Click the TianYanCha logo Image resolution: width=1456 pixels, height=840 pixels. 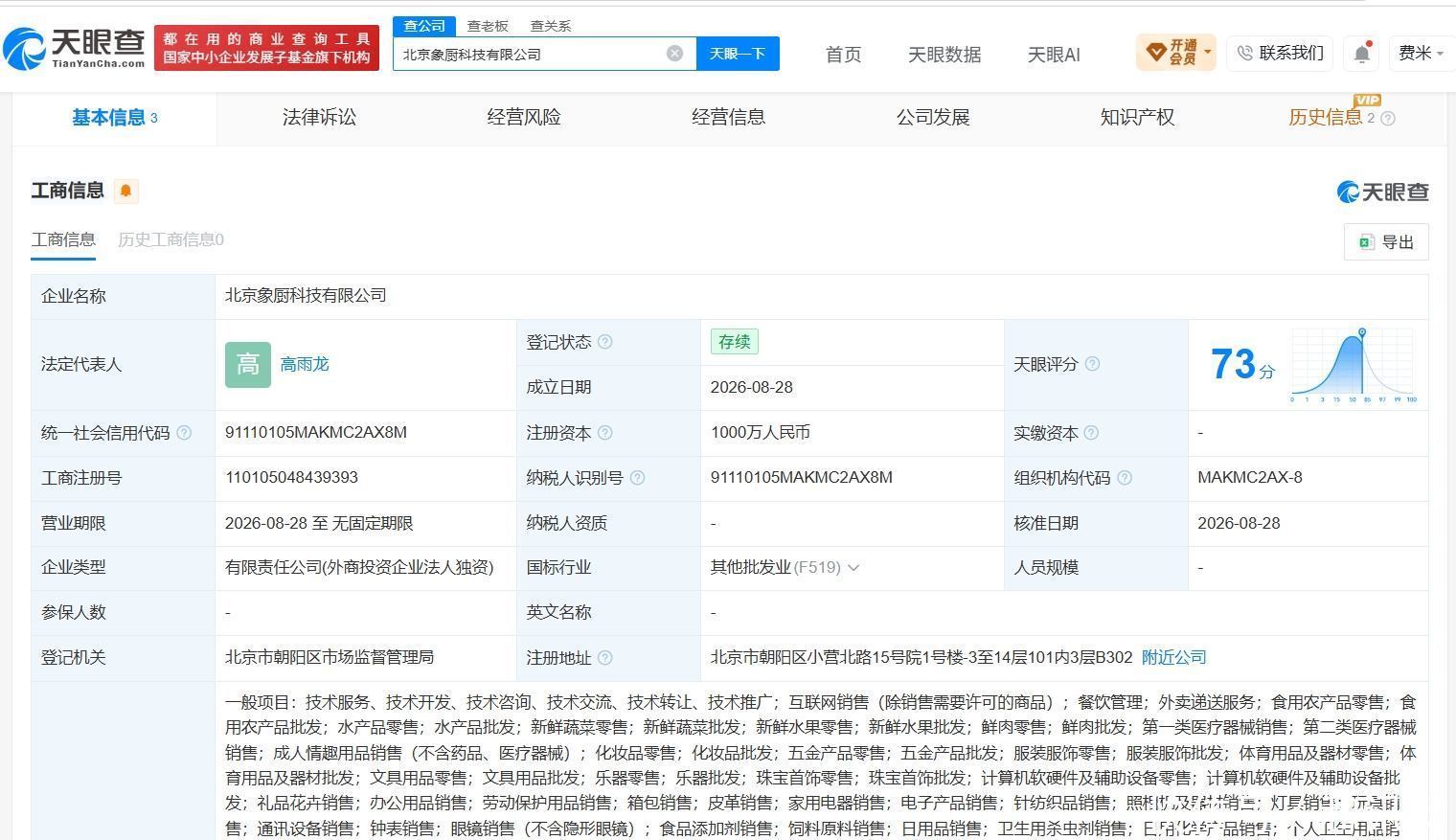tap(75, 48)
